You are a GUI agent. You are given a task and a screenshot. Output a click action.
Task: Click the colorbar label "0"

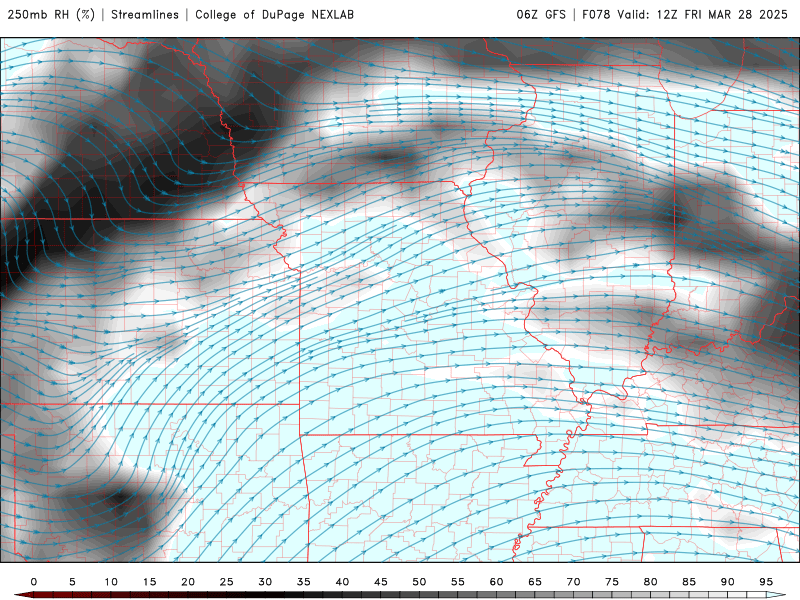click(x=34, y=582)
